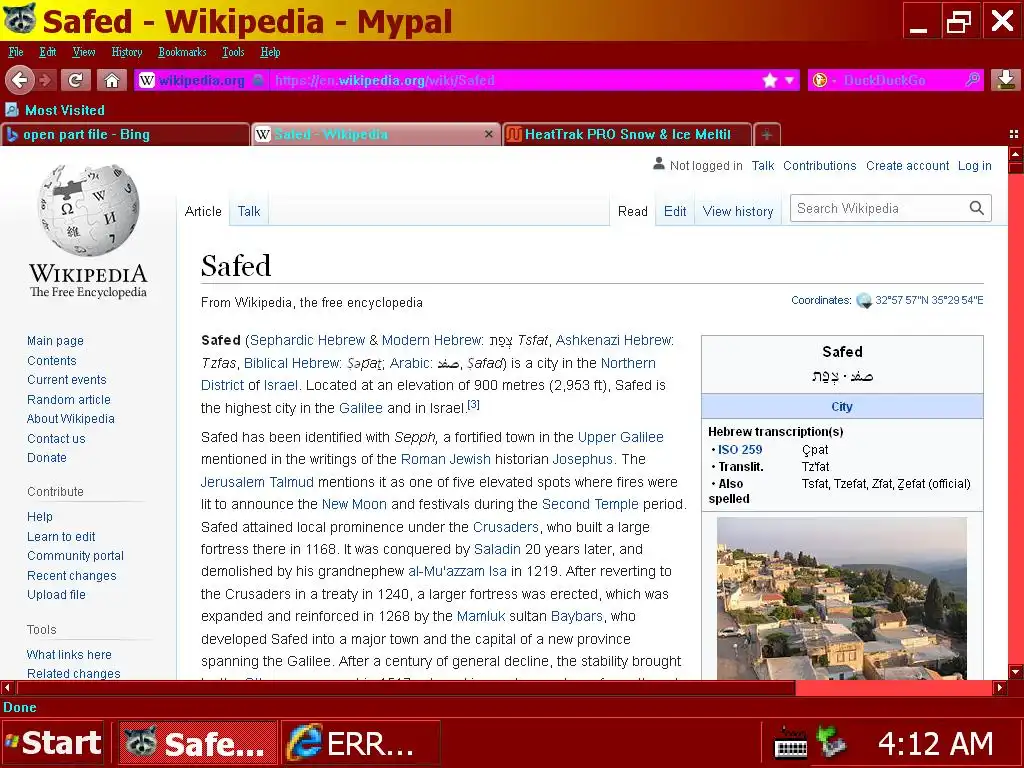
Task: Click vertical scrollbar up arrow
Action: coord(1016,154)
